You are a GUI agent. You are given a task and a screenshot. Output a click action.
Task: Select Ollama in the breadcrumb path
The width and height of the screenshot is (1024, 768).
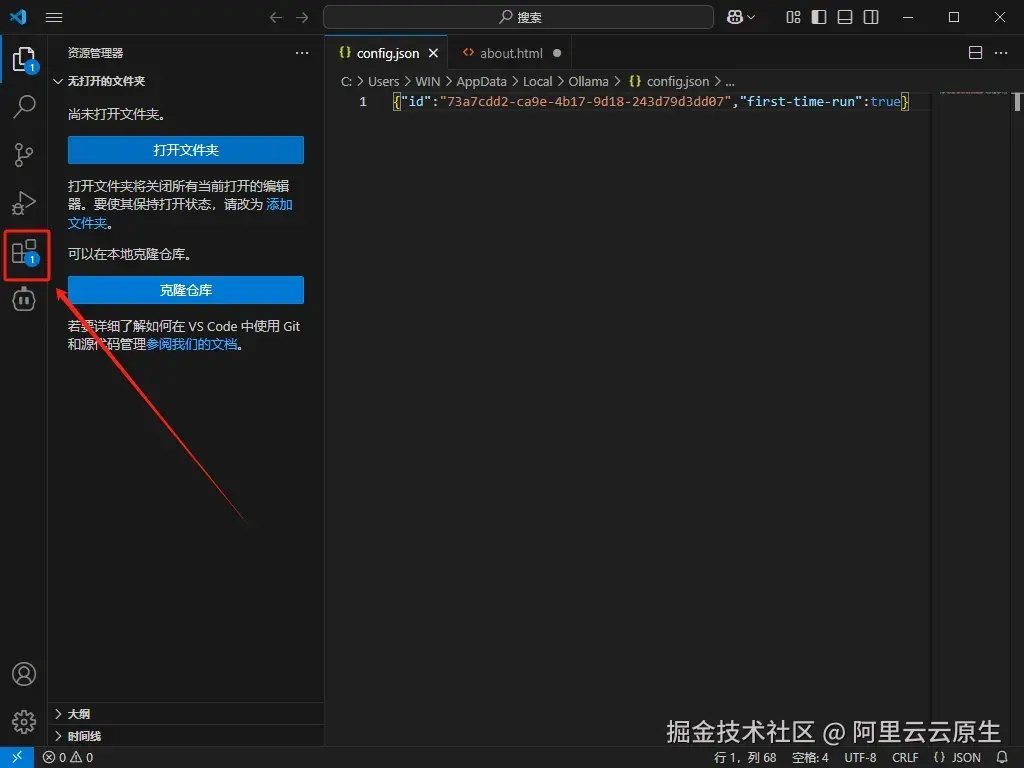pyautogui.click(x=588, y=82)
